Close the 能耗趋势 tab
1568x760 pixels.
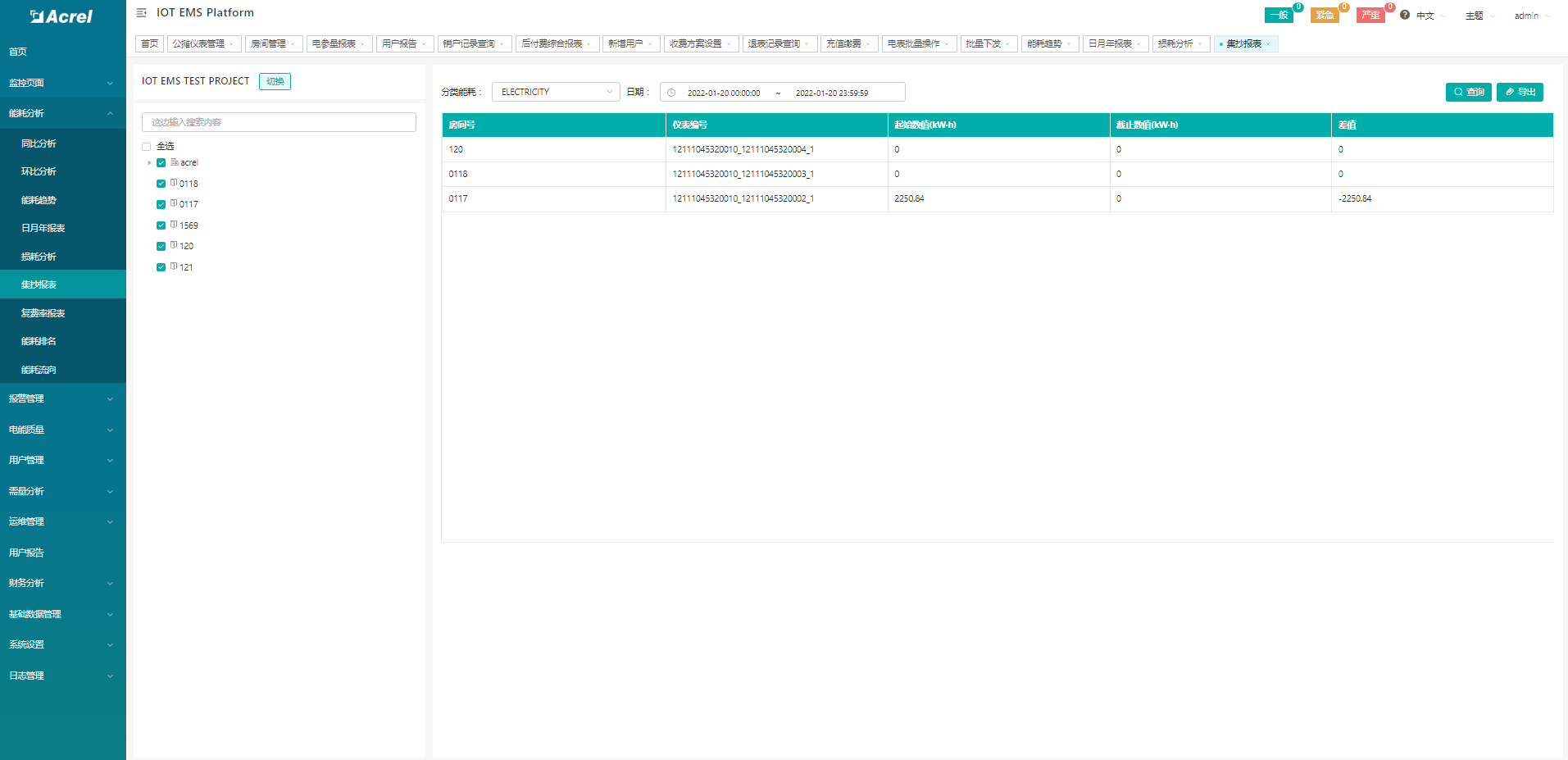pyautogui.click(x=1069, y=44)
